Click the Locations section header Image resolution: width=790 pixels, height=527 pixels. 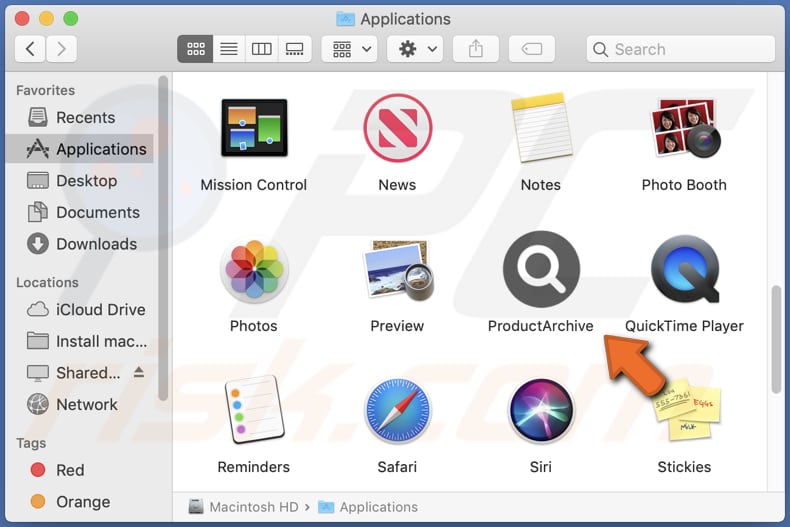[47, 282]
